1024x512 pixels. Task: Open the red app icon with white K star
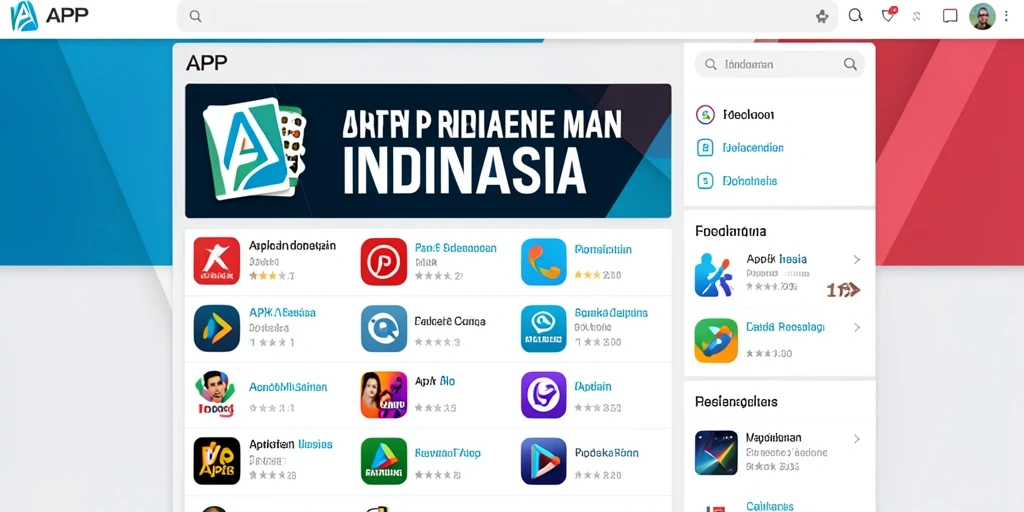pyautogui.click(x=217, y=261)
